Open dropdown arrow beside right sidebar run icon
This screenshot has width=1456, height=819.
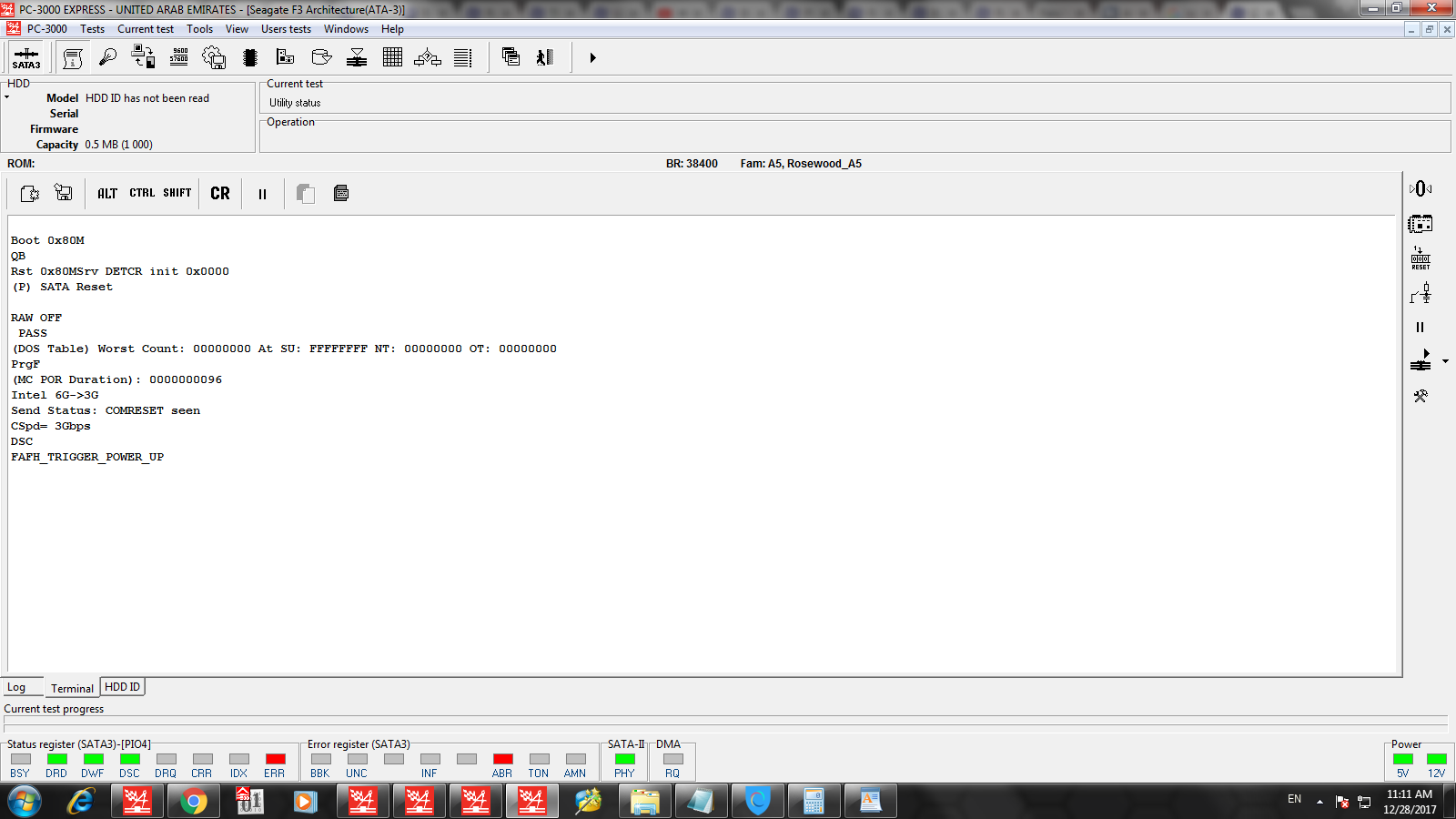pos(1445,361)
